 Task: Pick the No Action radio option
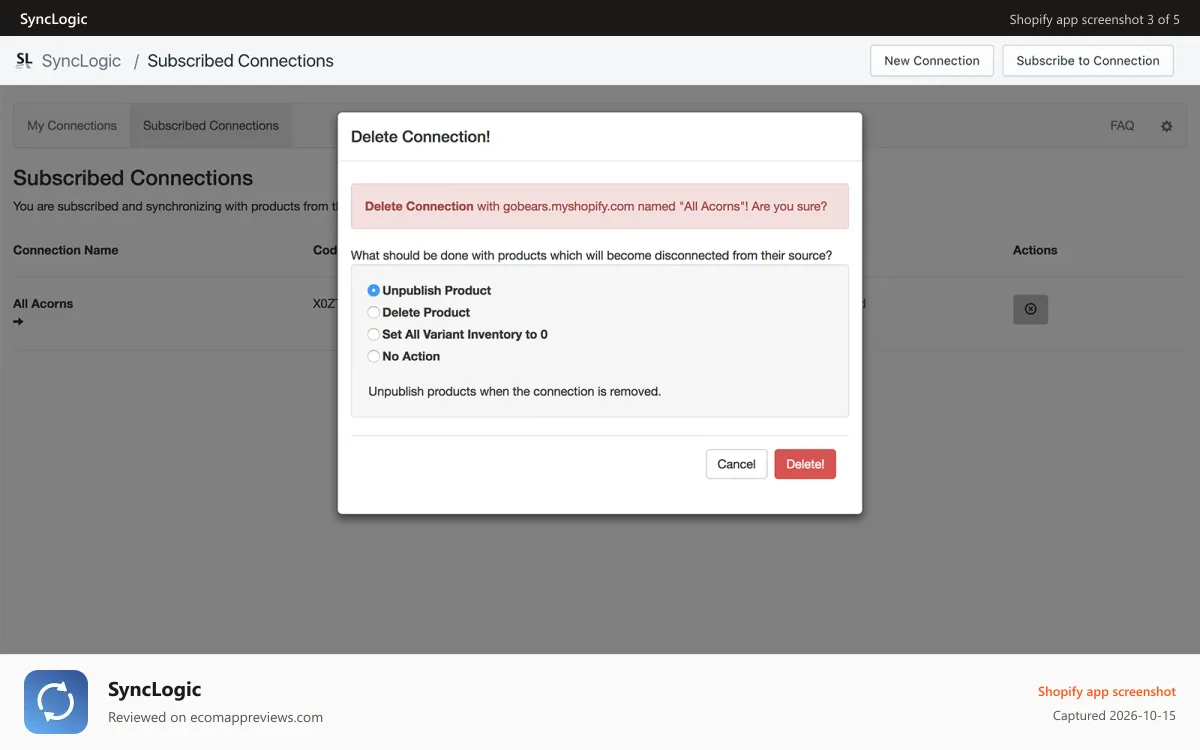point(374,356)
